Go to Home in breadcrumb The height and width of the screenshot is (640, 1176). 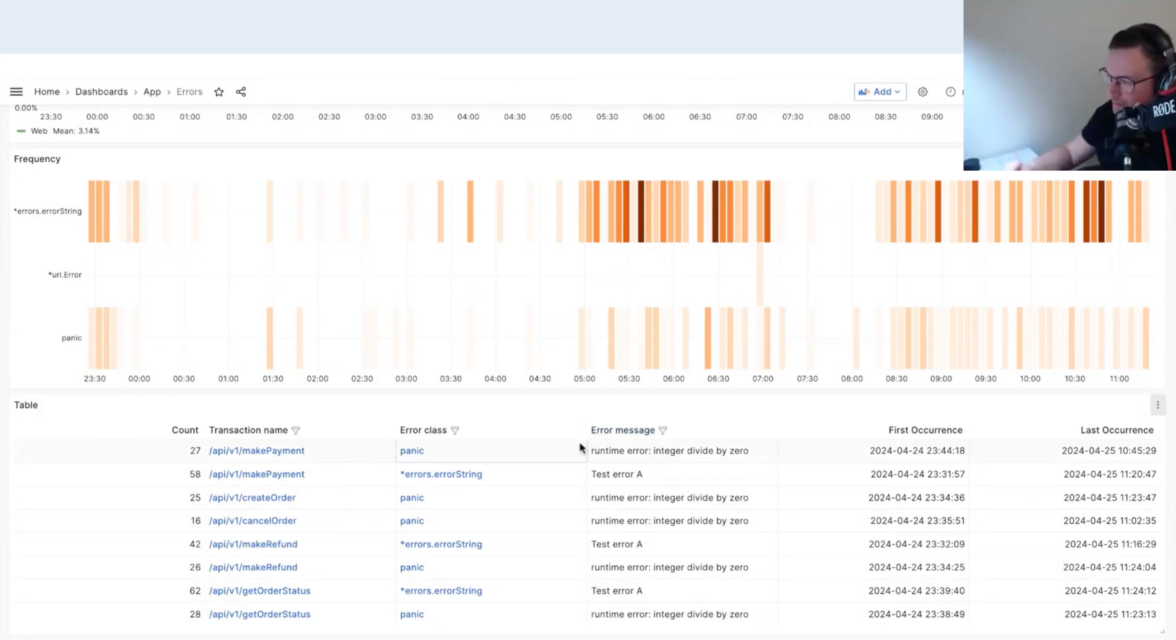[47, 92]
